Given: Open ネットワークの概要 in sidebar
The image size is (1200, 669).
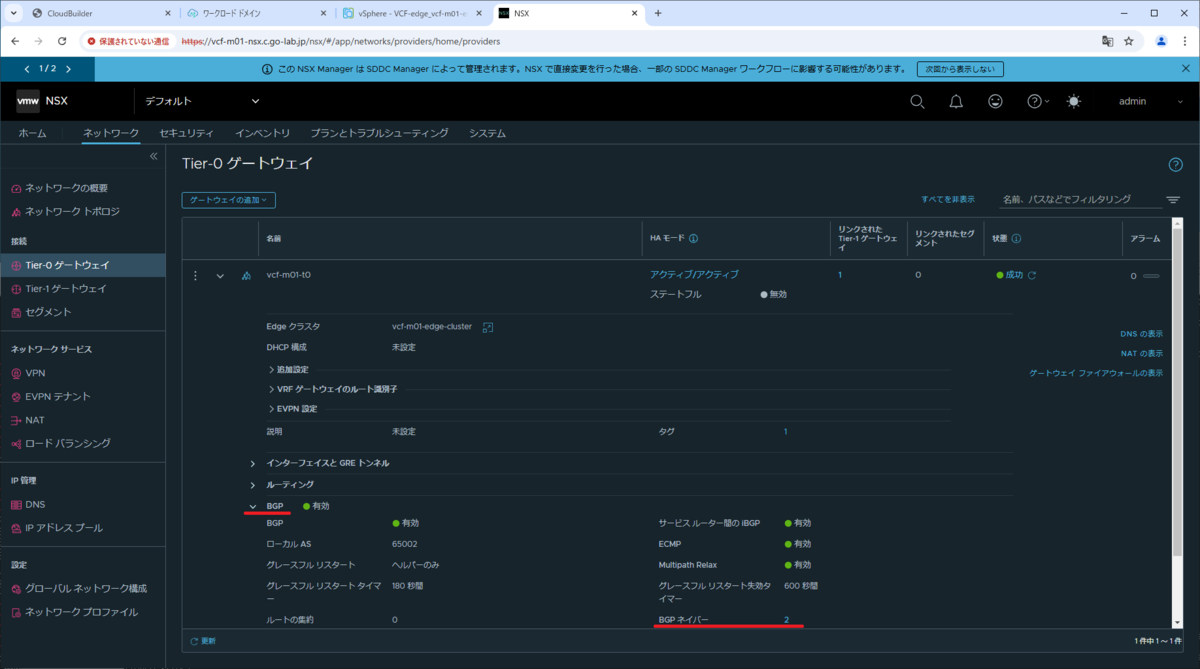Looking at the screenshot, I should [66, 188].
